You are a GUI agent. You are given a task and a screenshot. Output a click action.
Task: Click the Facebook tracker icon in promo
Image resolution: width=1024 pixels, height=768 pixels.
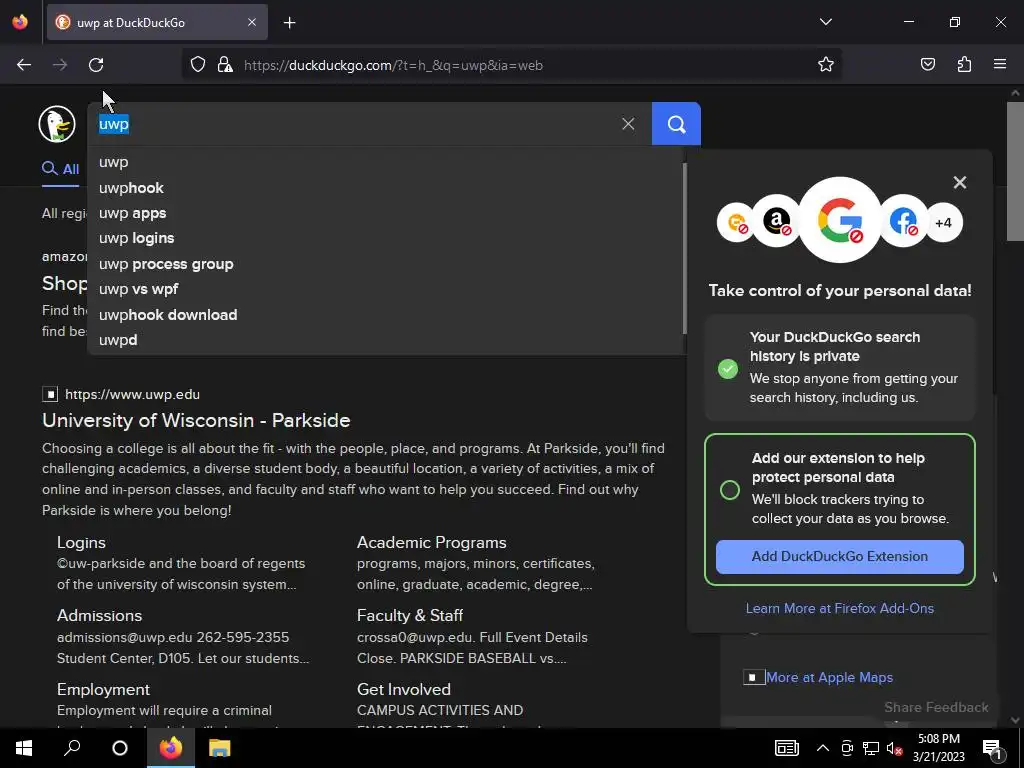904,221
